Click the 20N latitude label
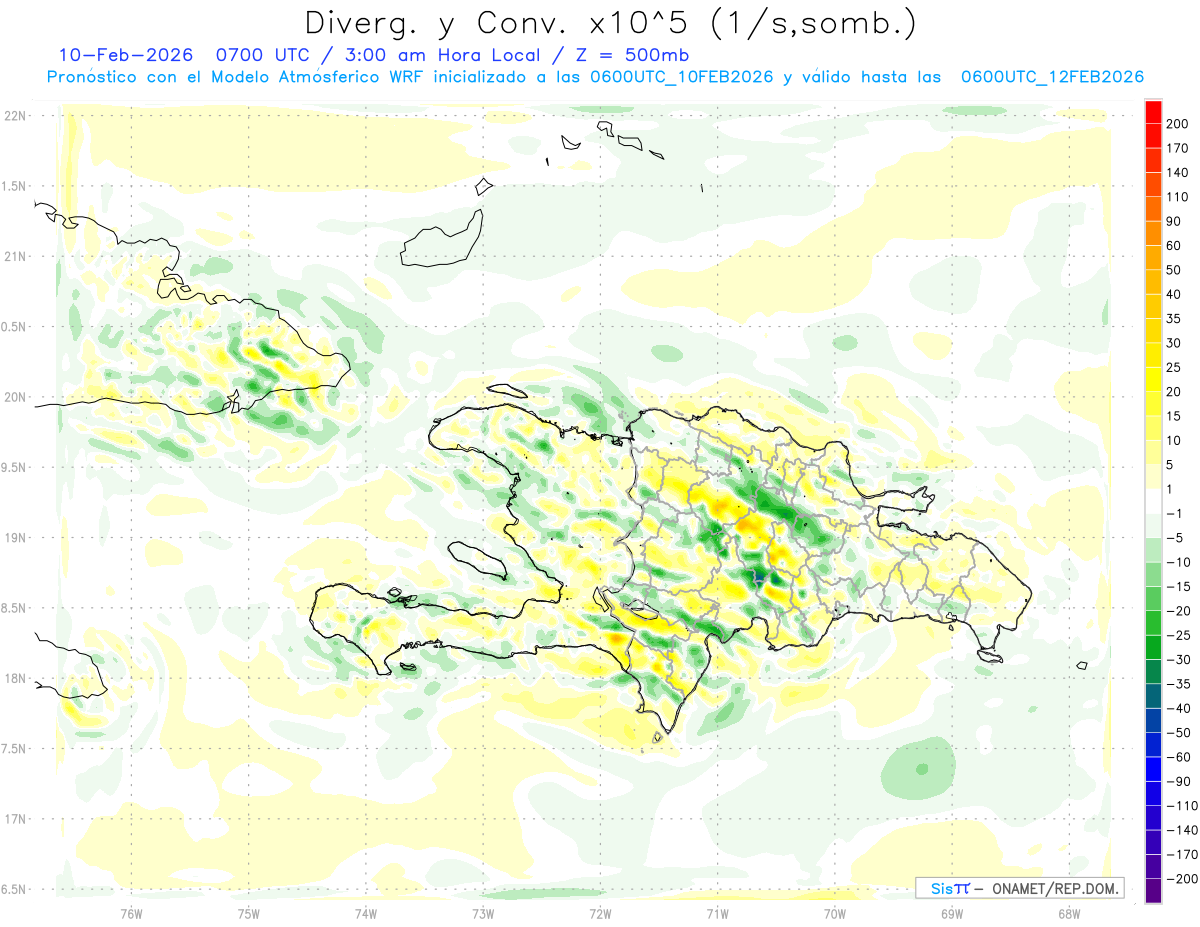 click(15, 397)
